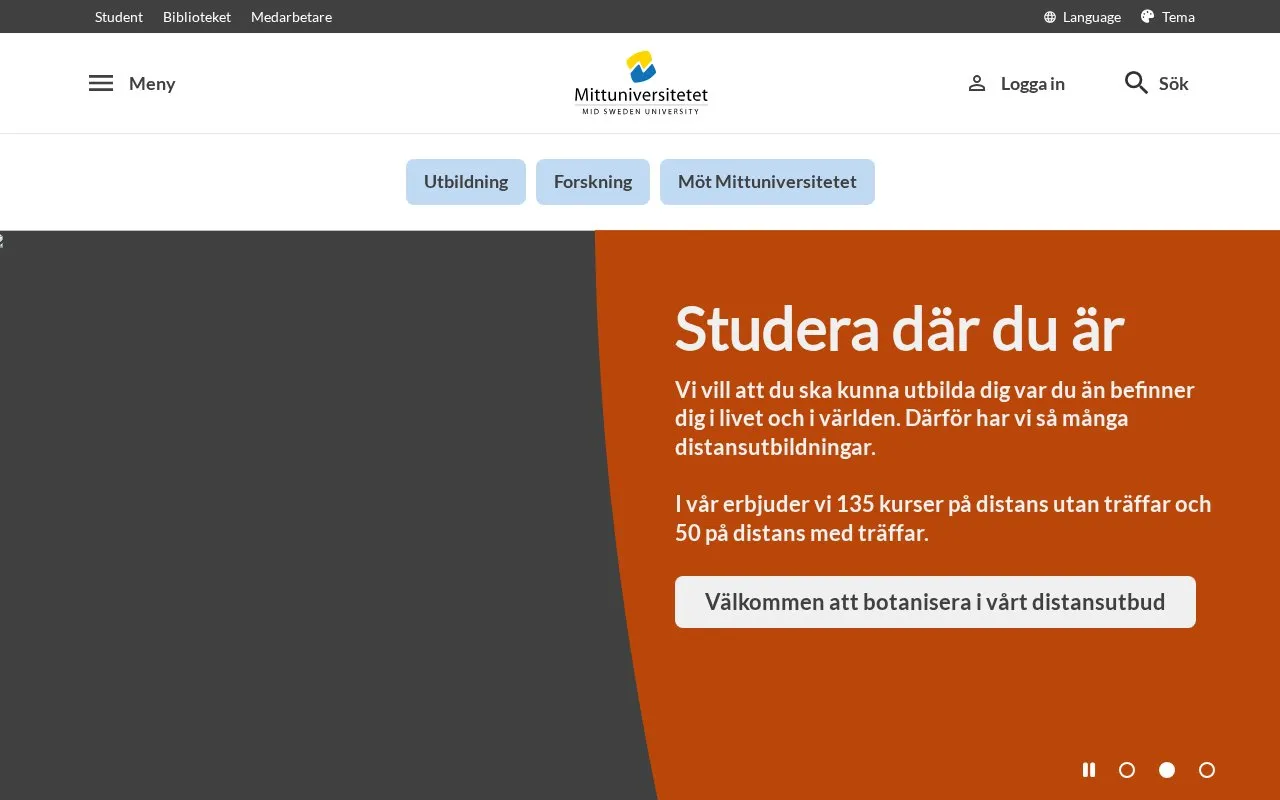The image size is (1280, 800).
Task: Open the Student link in top bar
Action: tap(119, 17)
